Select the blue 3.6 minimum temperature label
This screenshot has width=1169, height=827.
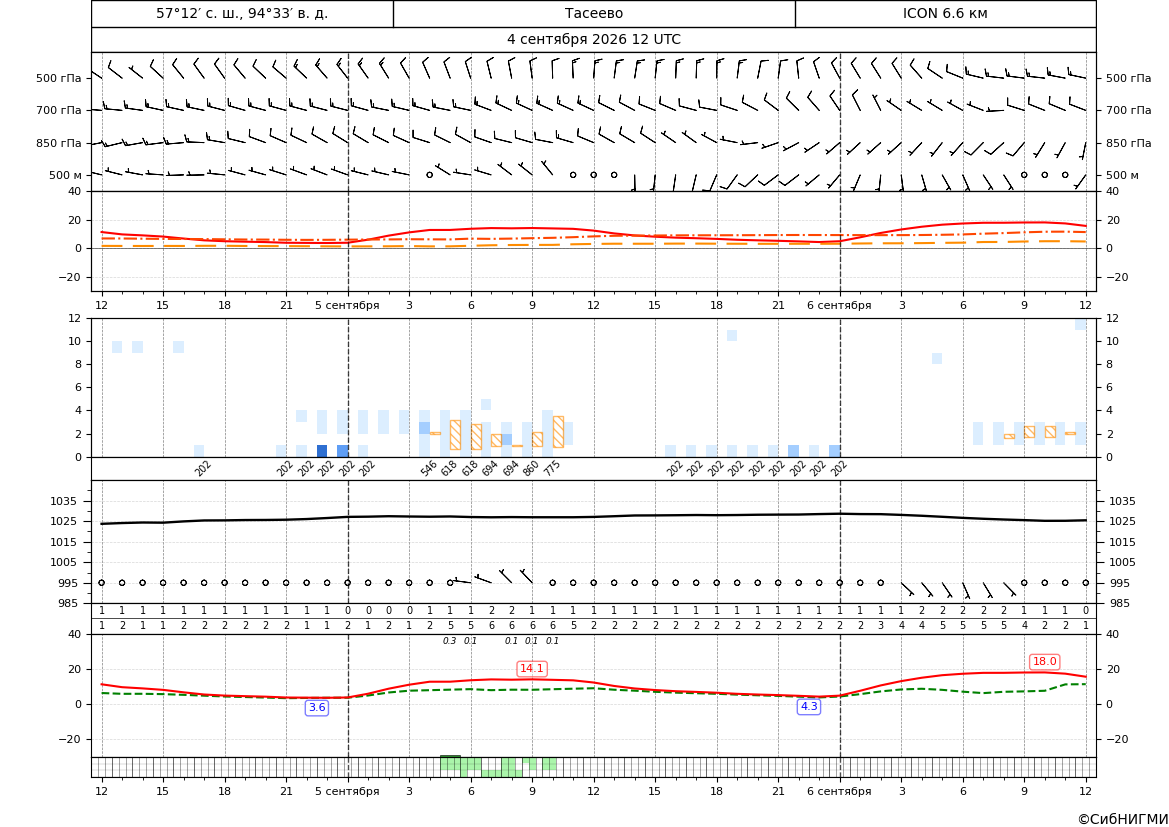[x=317, y=707]
